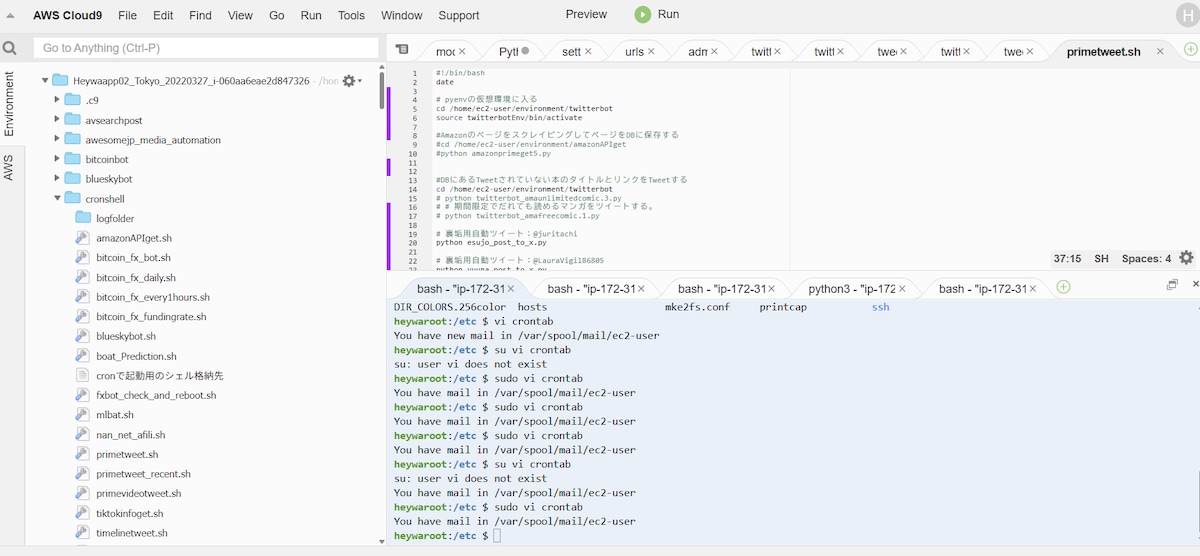Open the editor tab list menu icon
The width and height of the screenshot is (1200, 556).
(x=402, y=49)
